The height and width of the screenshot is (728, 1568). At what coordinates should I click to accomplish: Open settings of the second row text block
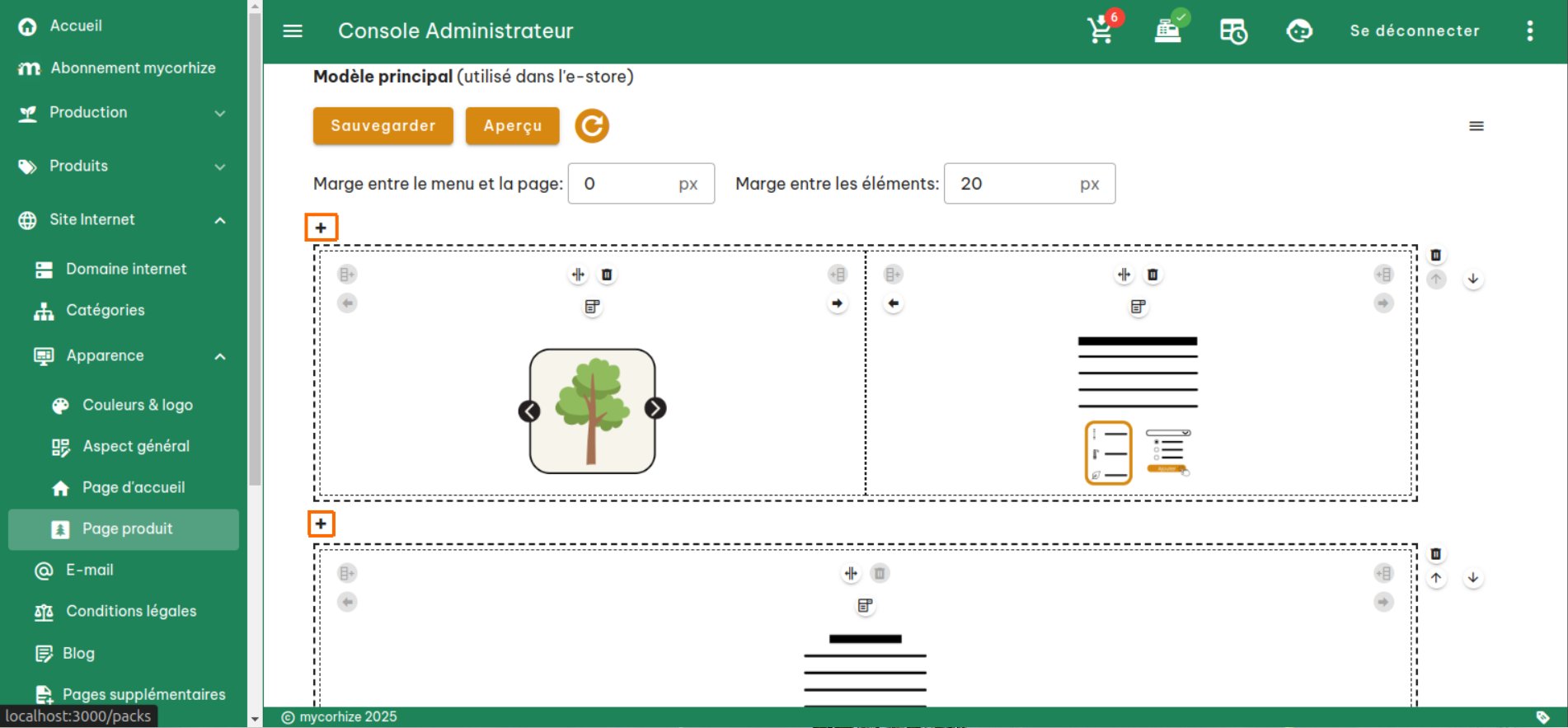point(865,606)
